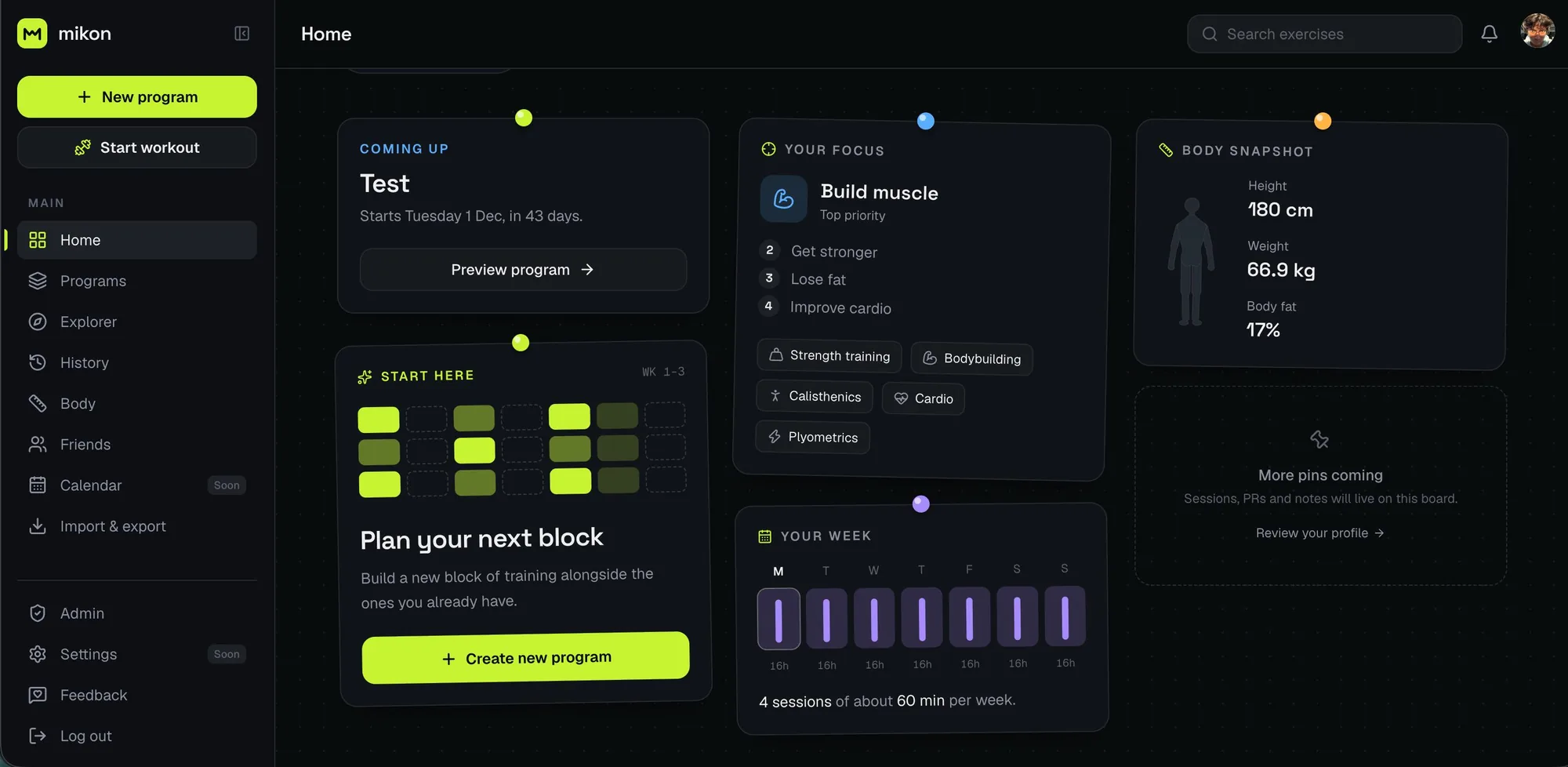Open Programs from the sidebar
The width and height of the screenshot is (1568, 767).
[x=137, y=281]
